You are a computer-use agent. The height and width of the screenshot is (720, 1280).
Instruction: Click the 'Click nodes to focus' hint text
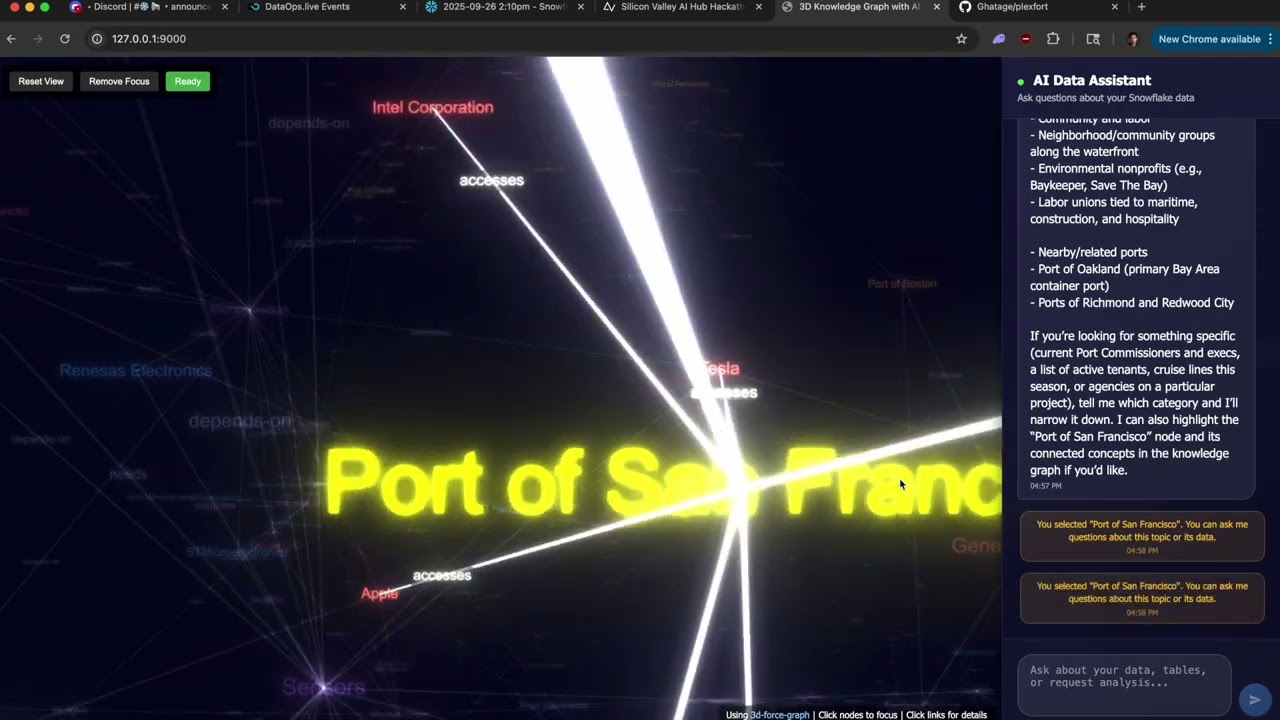click(858, 715)
